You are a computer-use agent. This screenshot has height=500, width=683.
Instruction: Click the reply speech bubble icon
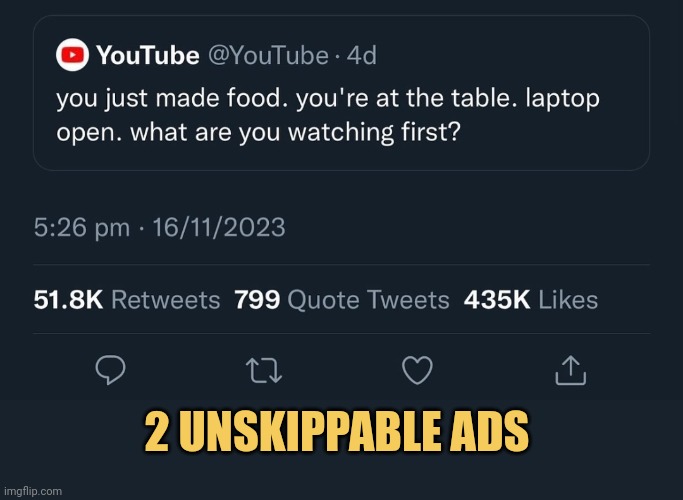(x=110, y=370)
